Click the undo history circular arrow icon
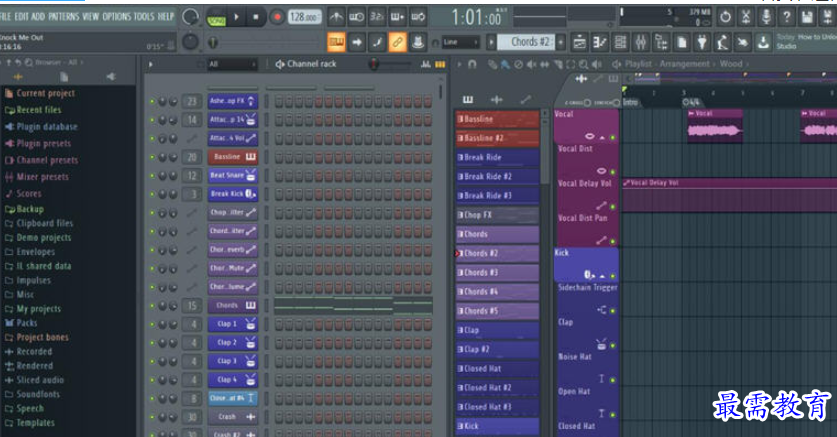The height and width of the screenshot is (437, 837). coord(725,17)
